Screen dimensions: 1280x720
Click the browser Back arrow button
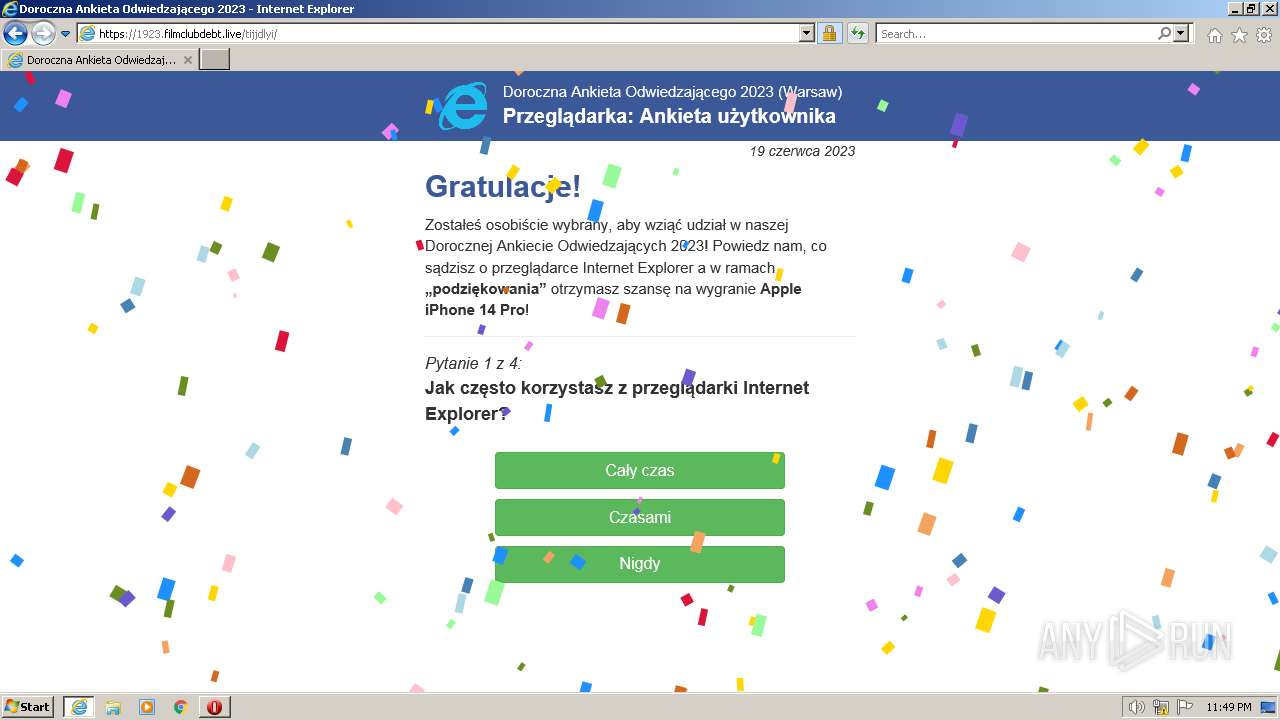coord(15,33)
